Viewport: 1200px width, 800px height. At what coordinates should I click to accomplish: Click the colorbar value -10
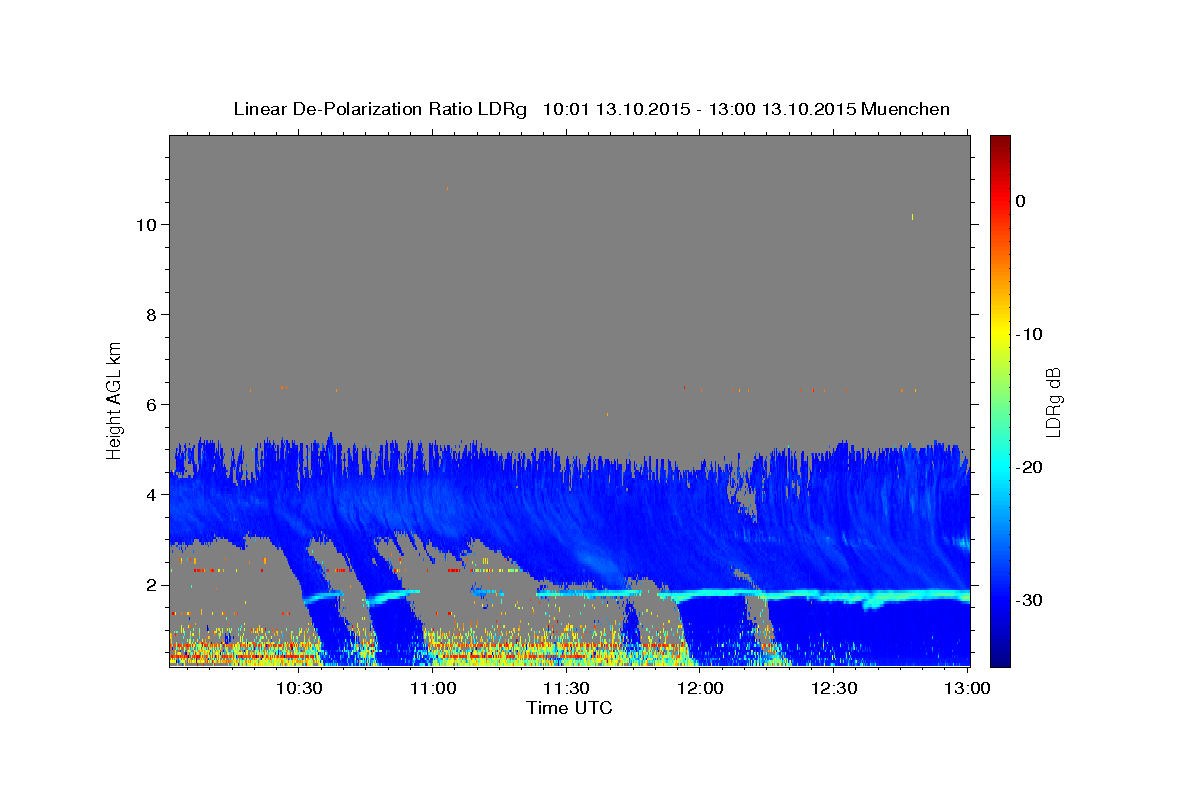1030,334
